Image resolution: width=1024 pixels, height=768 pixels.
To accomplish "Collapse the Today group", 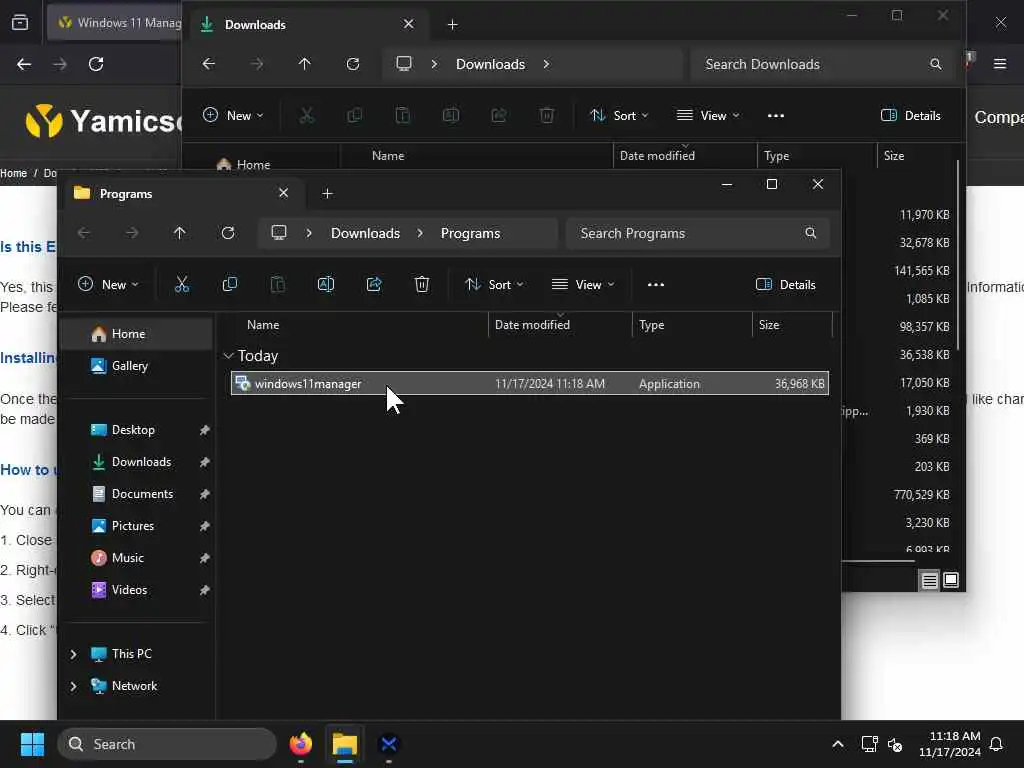I will point(228,356).
